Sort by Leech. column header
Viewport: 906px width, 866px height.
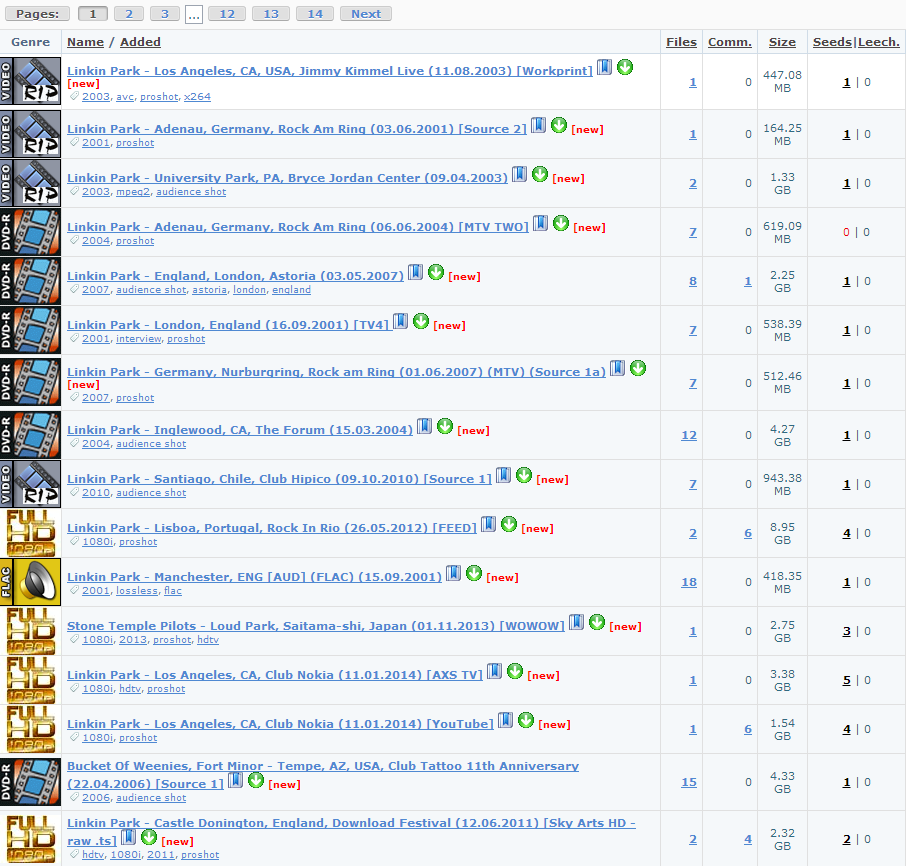coord(879,42)
